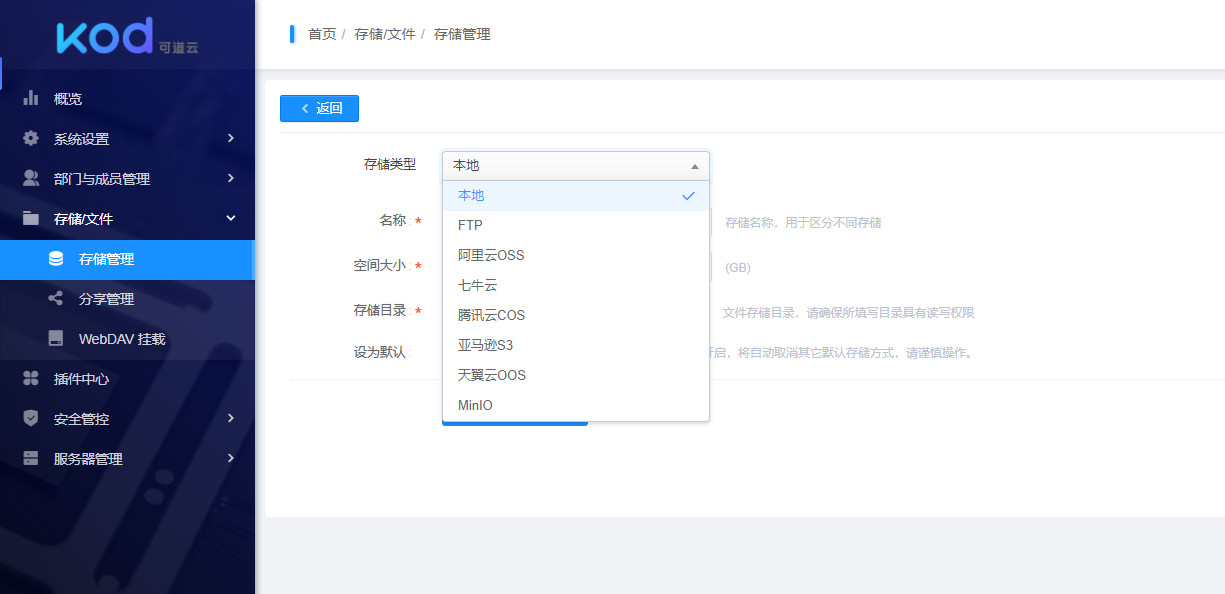This screenshot has height=594, width=1225.
Task: Click the plugin center icon
Action: point(31,379)
